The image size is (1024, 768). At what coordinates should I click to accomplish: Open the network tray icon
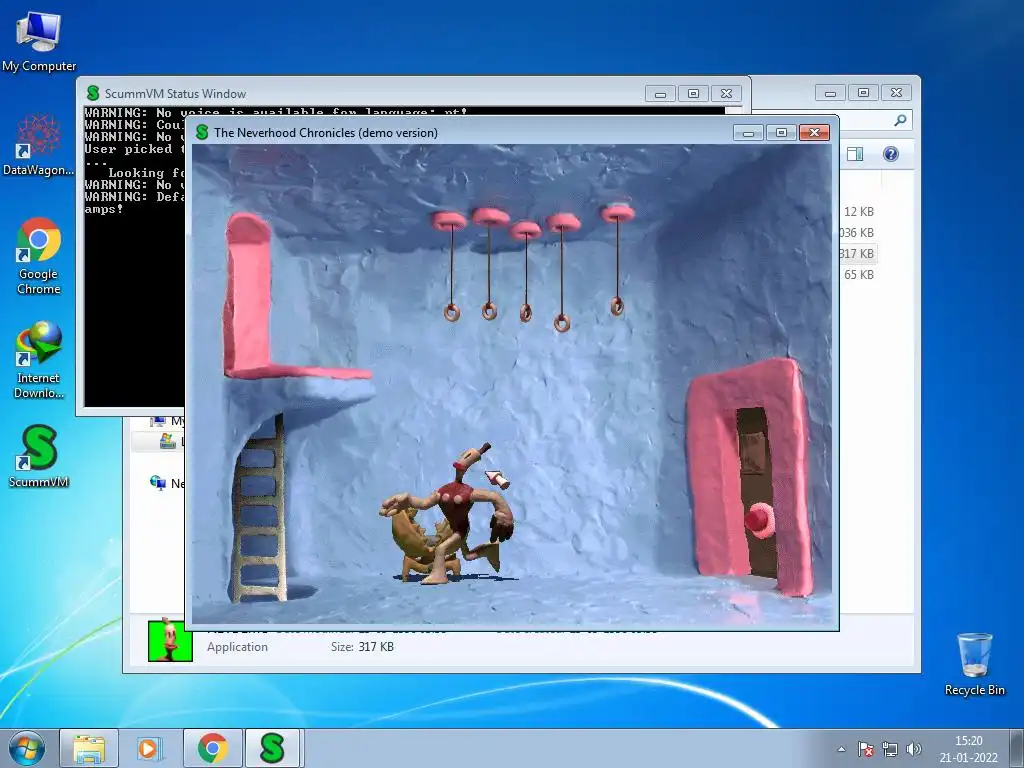(889, 749)
